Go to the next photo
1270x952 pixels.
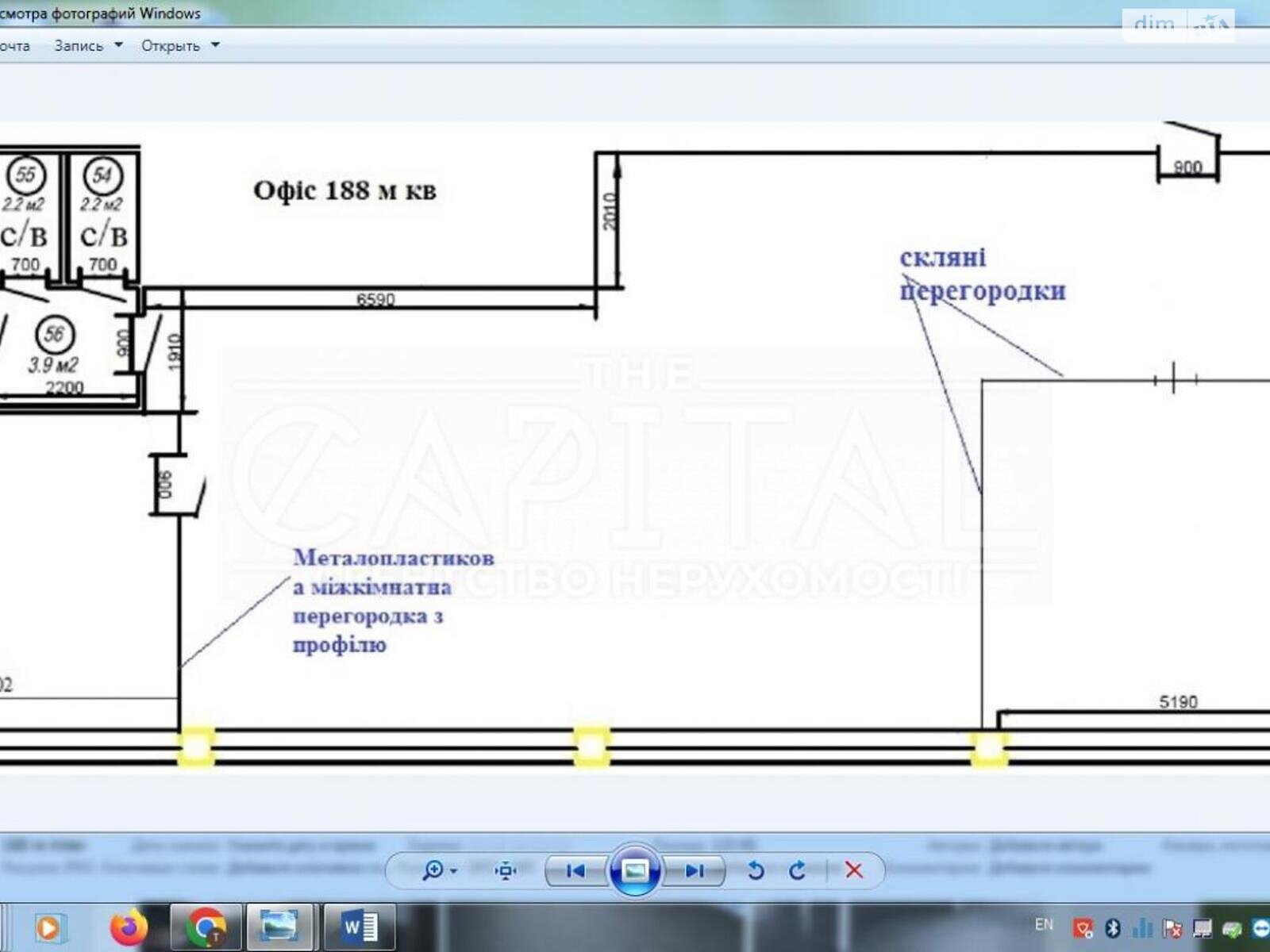[694, 870]
